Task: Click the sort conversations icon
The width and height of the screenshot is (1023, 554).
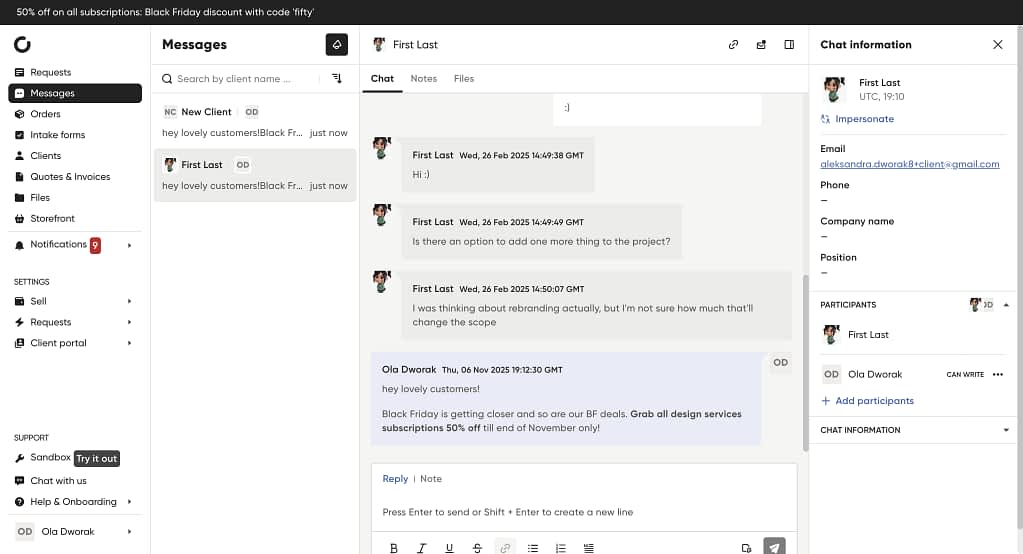Action: [x=337, y=78]
